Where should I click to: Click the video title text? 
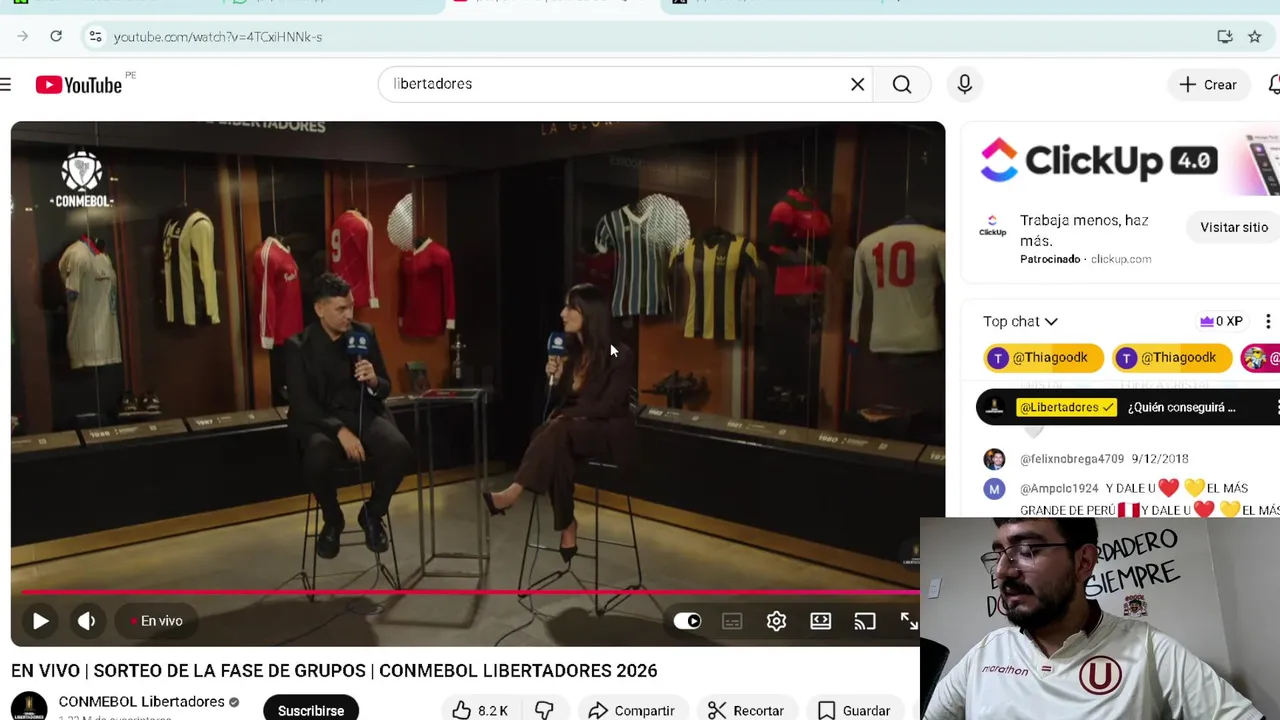[x=334, y=671]
